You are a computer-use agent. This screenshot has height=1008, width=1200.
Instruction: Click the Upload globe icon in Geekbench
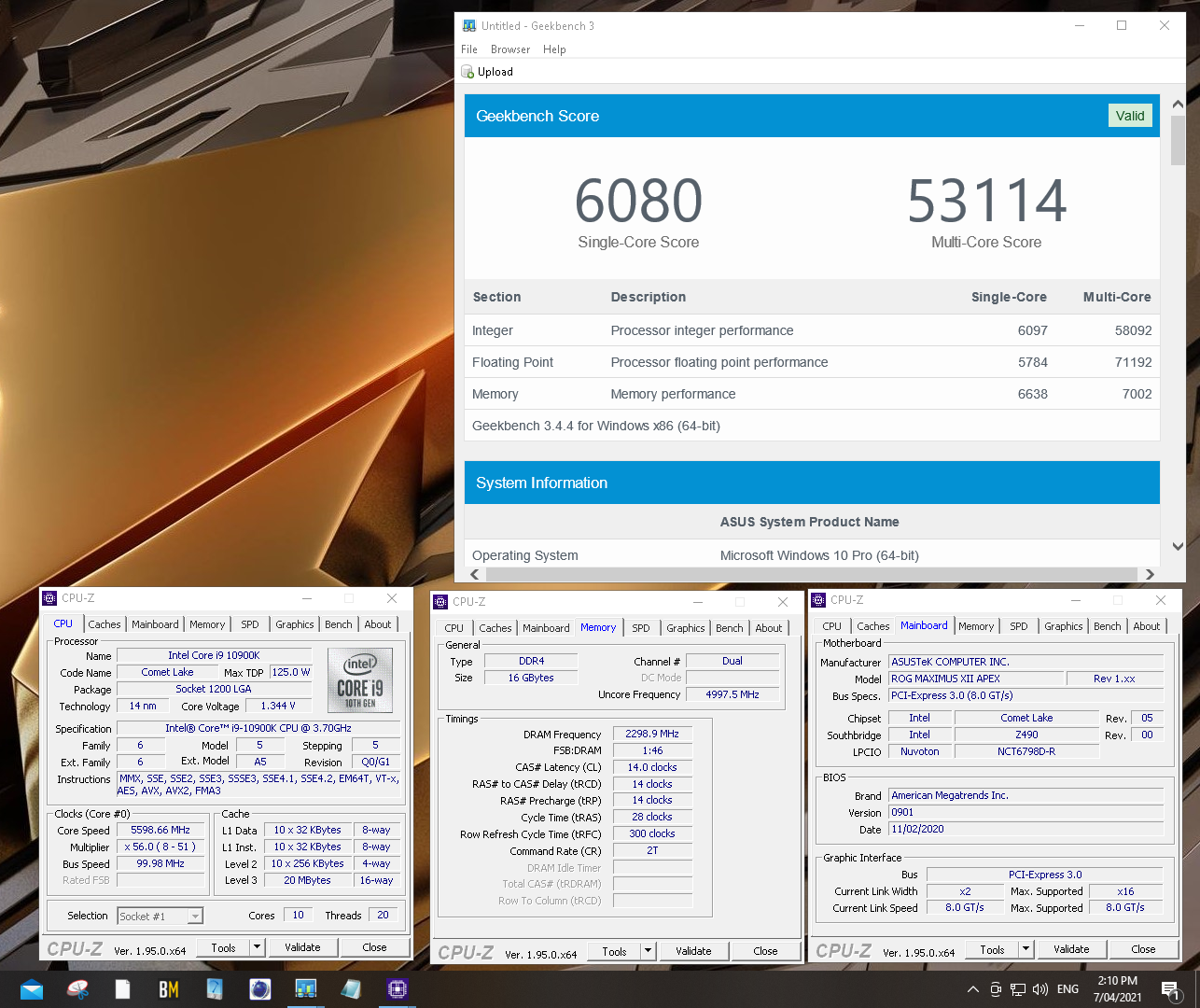pos(468,72)
